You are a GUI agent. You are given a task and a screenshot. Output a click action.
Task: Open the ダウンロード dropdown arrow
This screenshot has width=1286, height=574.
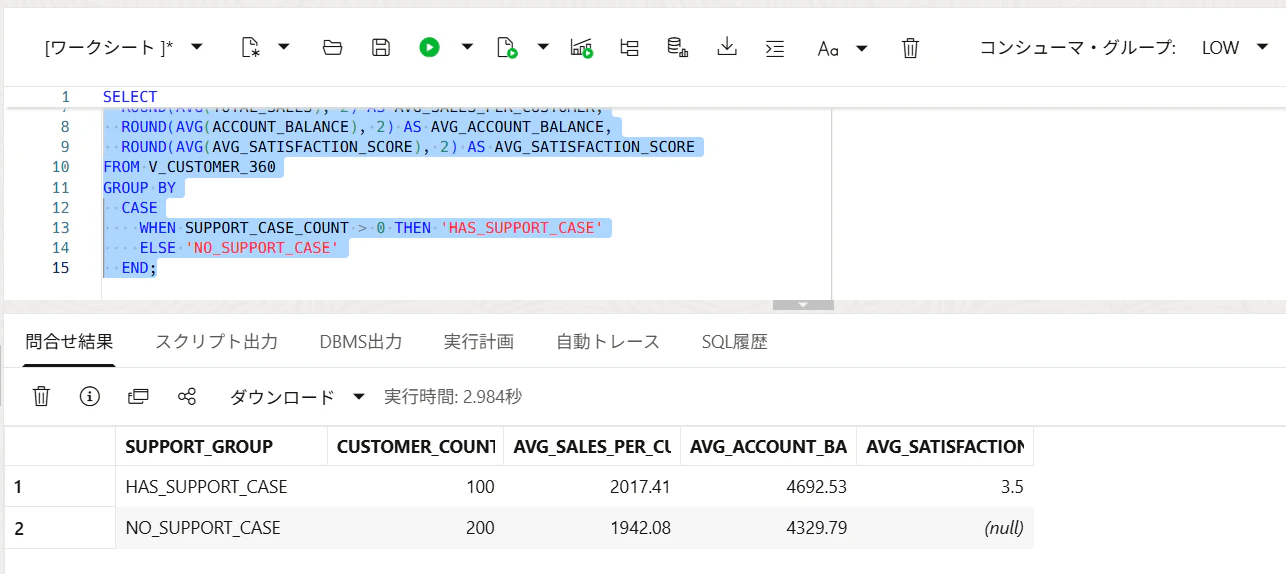pos(359,397)
